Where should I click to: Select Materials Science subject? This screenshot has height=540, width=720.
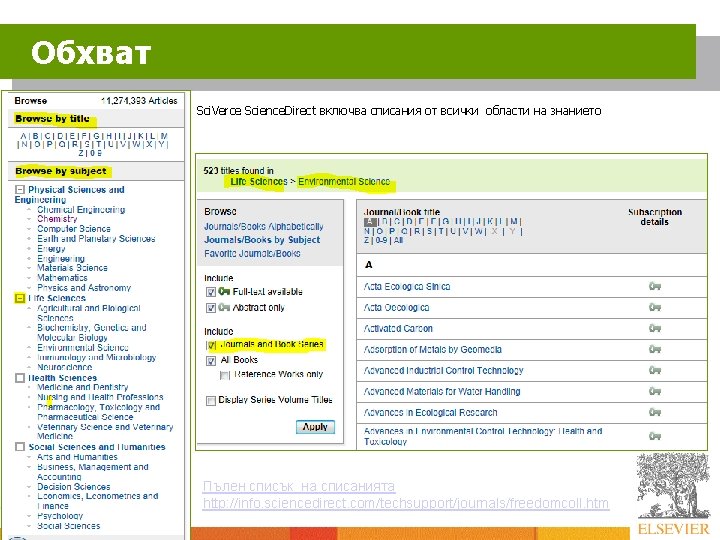[72, 268]
